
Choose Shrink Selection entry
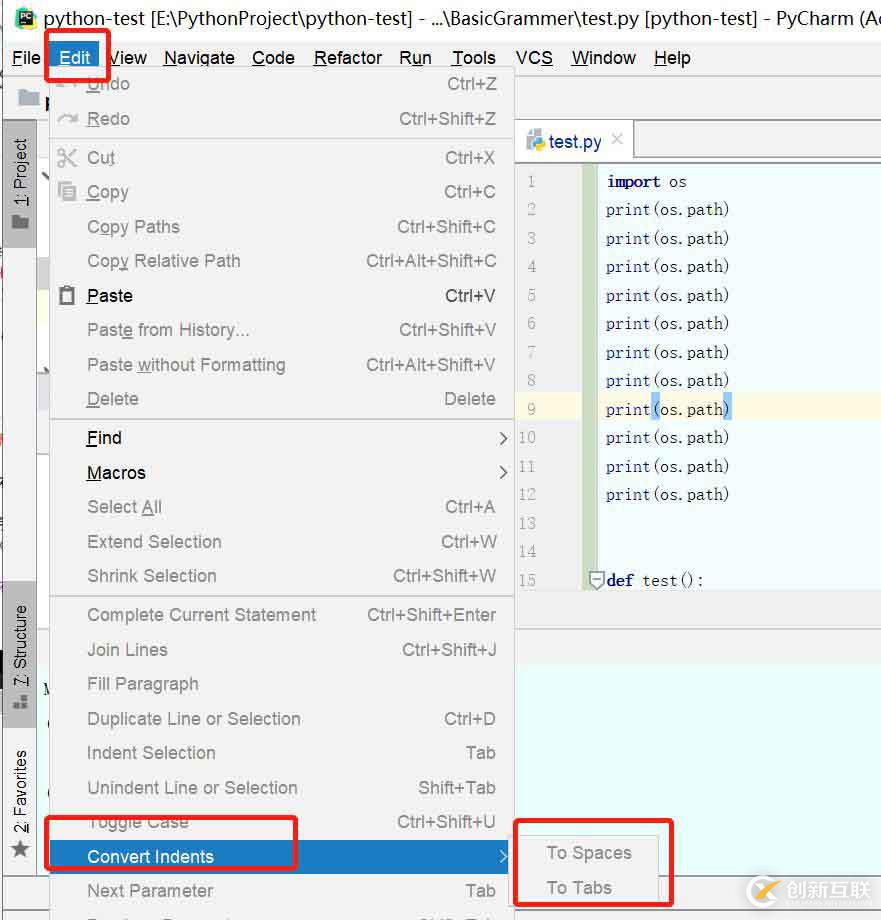pos(282,576)
